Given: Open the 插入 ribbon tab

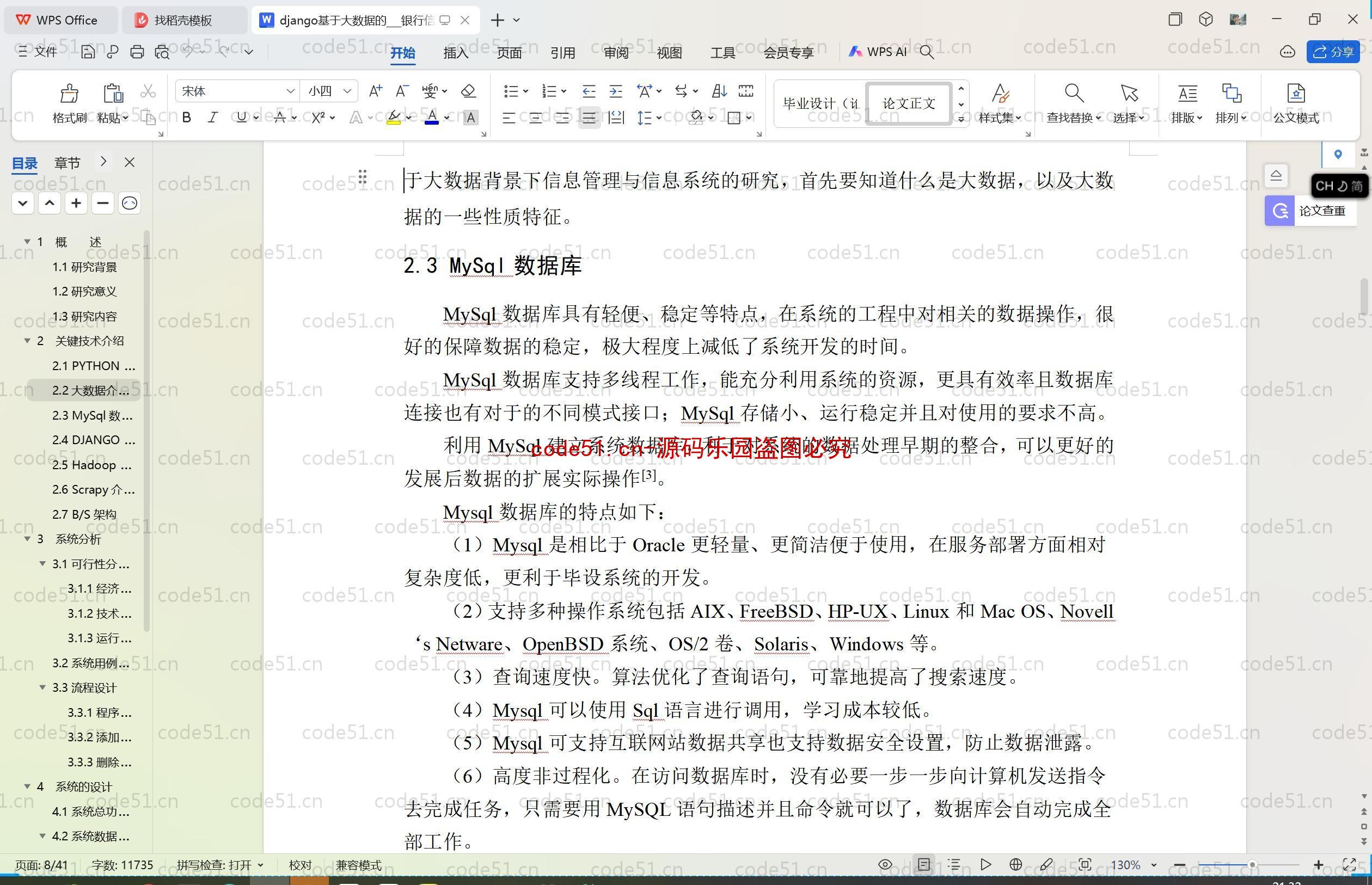Looking at the screenshot, I should click(454, 51).
